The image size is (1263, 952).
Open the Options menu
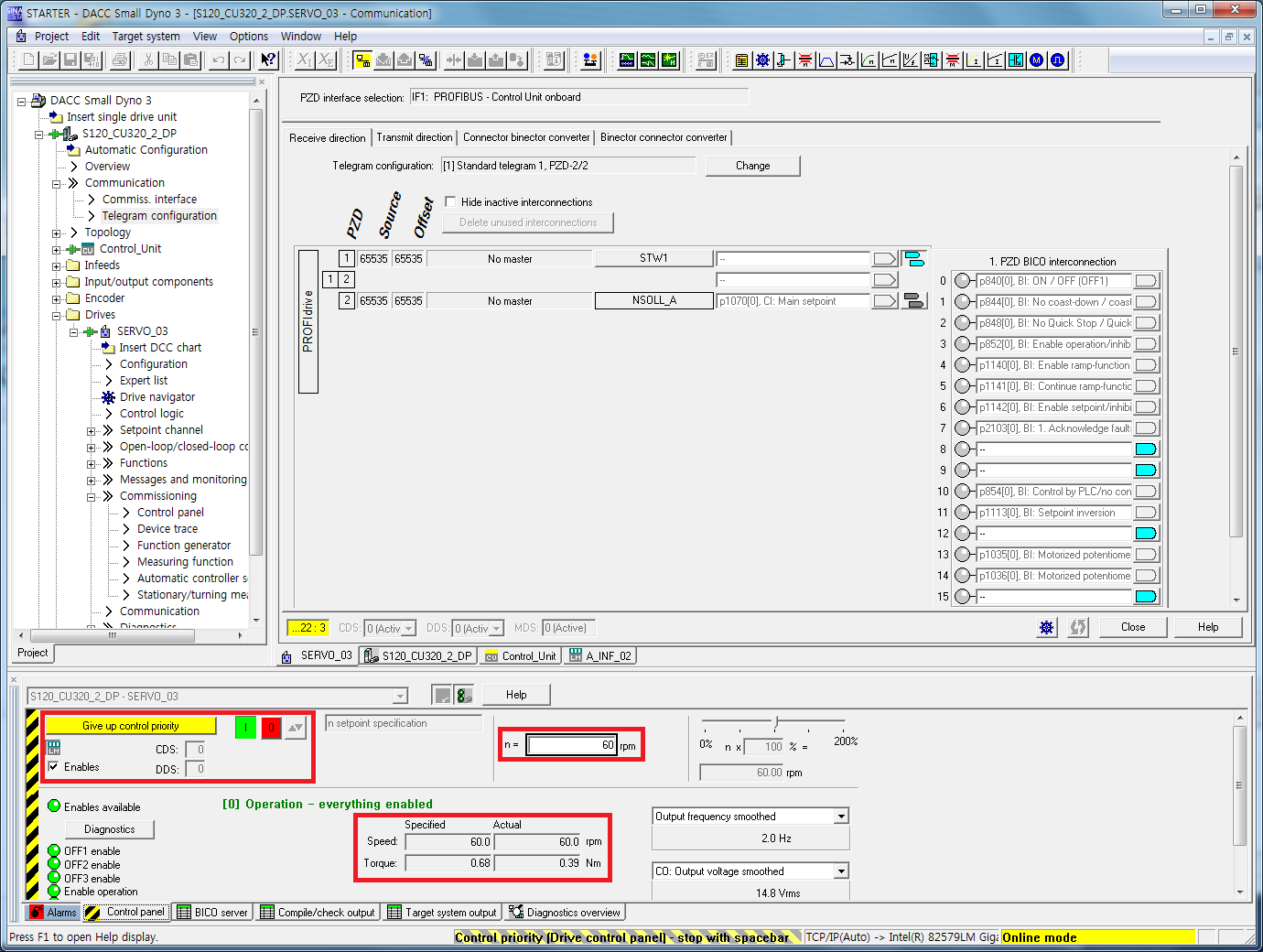click(x=249, y=37)
